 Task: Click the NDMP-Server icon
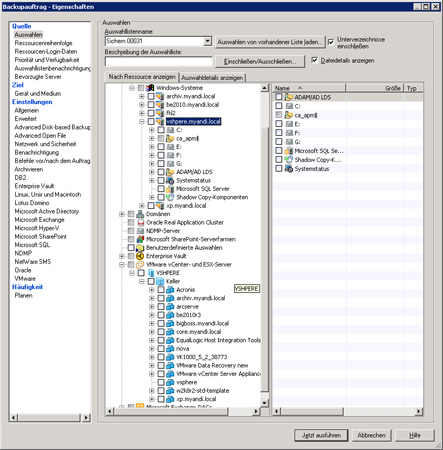click(x=140, y=231)
